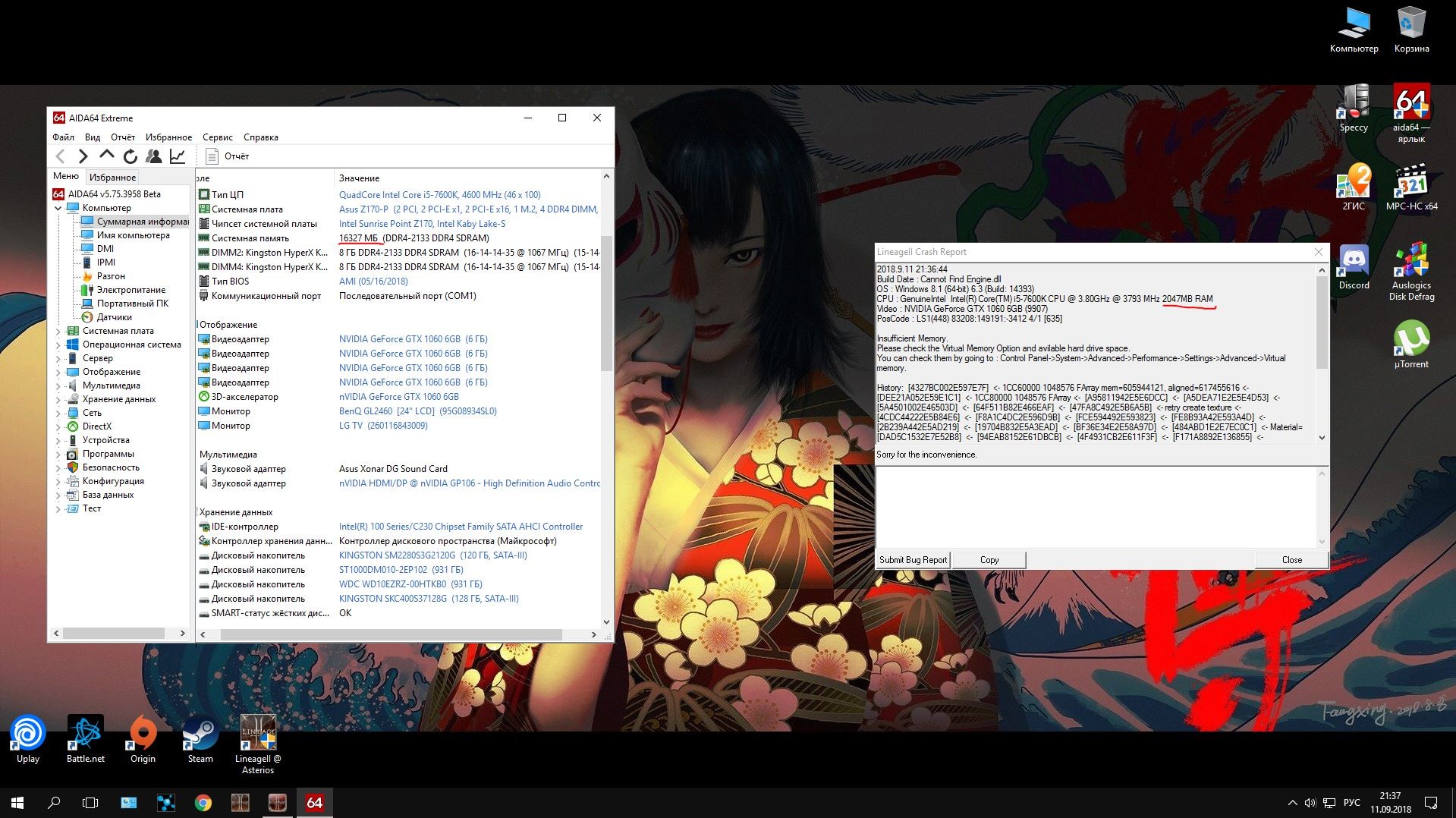Select Имя компьютера tree item
Screen dimensions: 1456x818
125,235
